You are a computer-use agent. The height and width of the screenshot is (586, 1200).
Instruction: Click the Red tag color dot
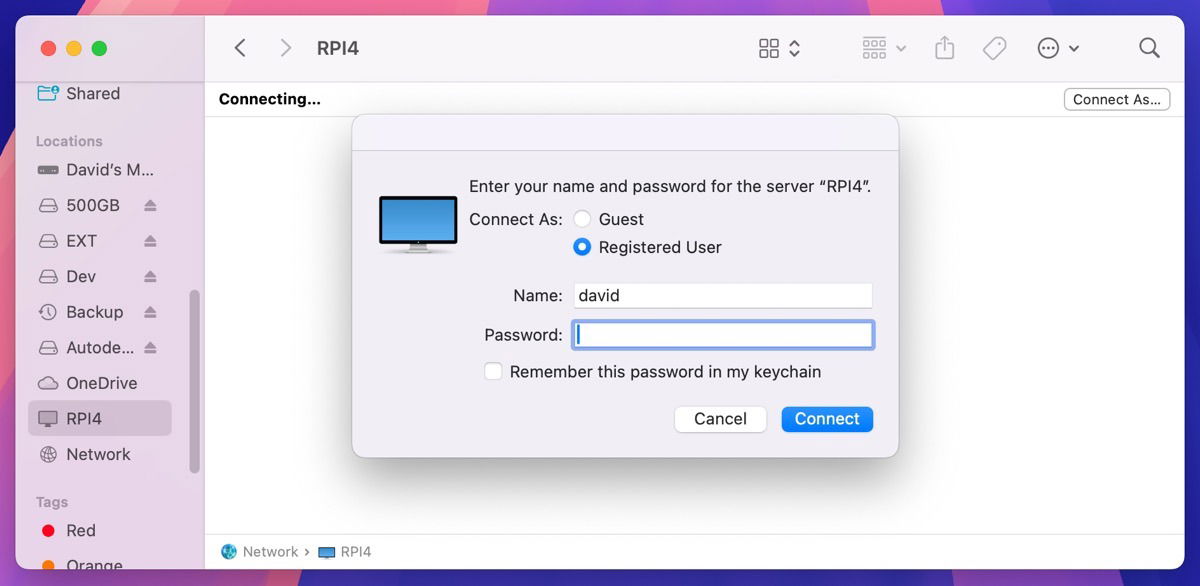pos(47,531)
